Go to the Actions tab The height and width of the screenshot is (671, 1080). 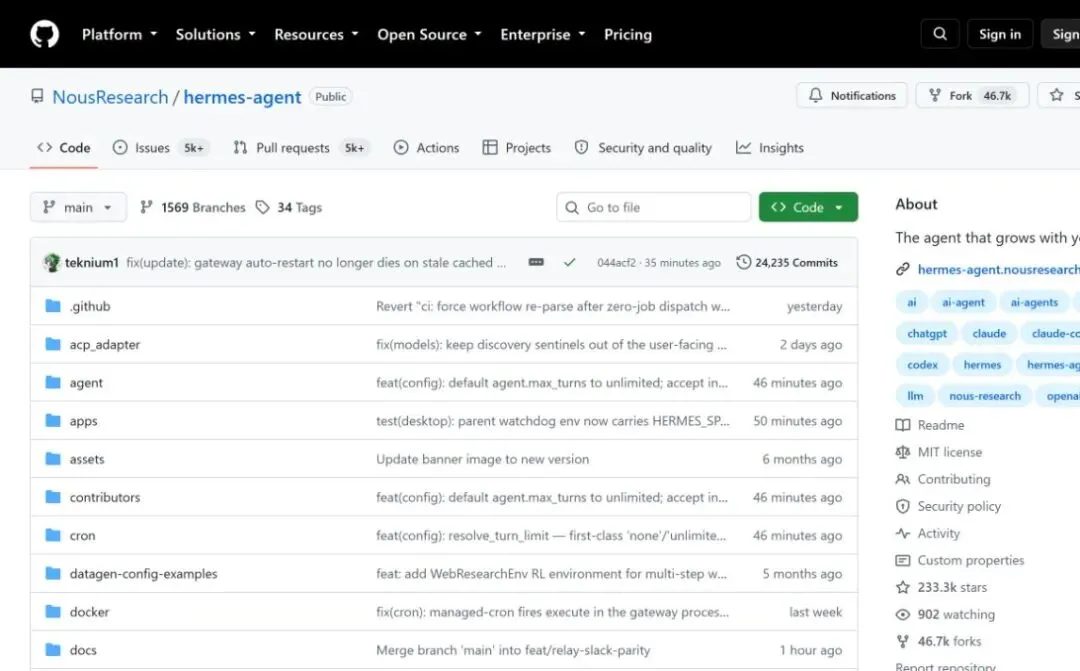pyautogui.click(x=426, y=147)
